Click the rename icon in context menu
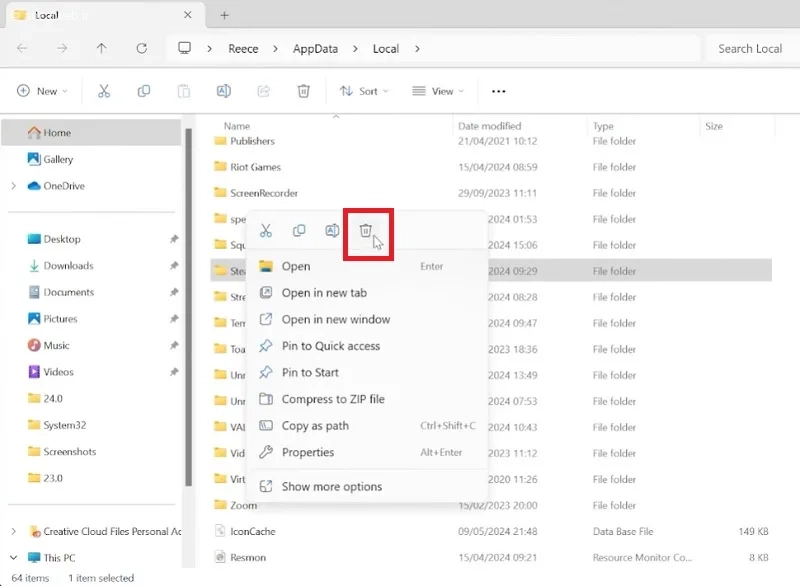The height and width of the screenshot is (586, 800). click(x=332, y=231)
